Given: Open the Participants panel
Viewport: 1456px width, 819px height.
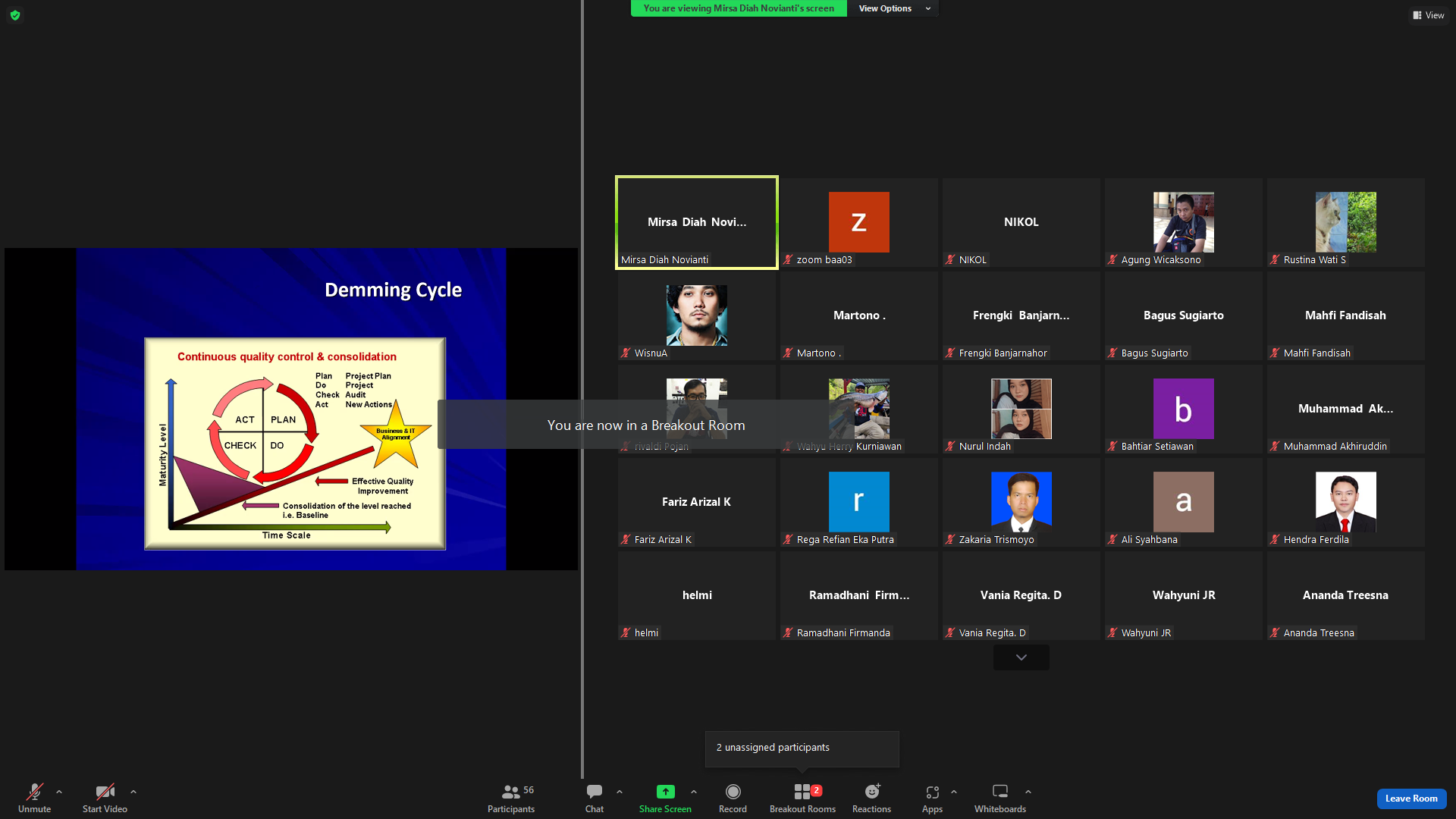Looking at the screenshot, I should [511, 799].
